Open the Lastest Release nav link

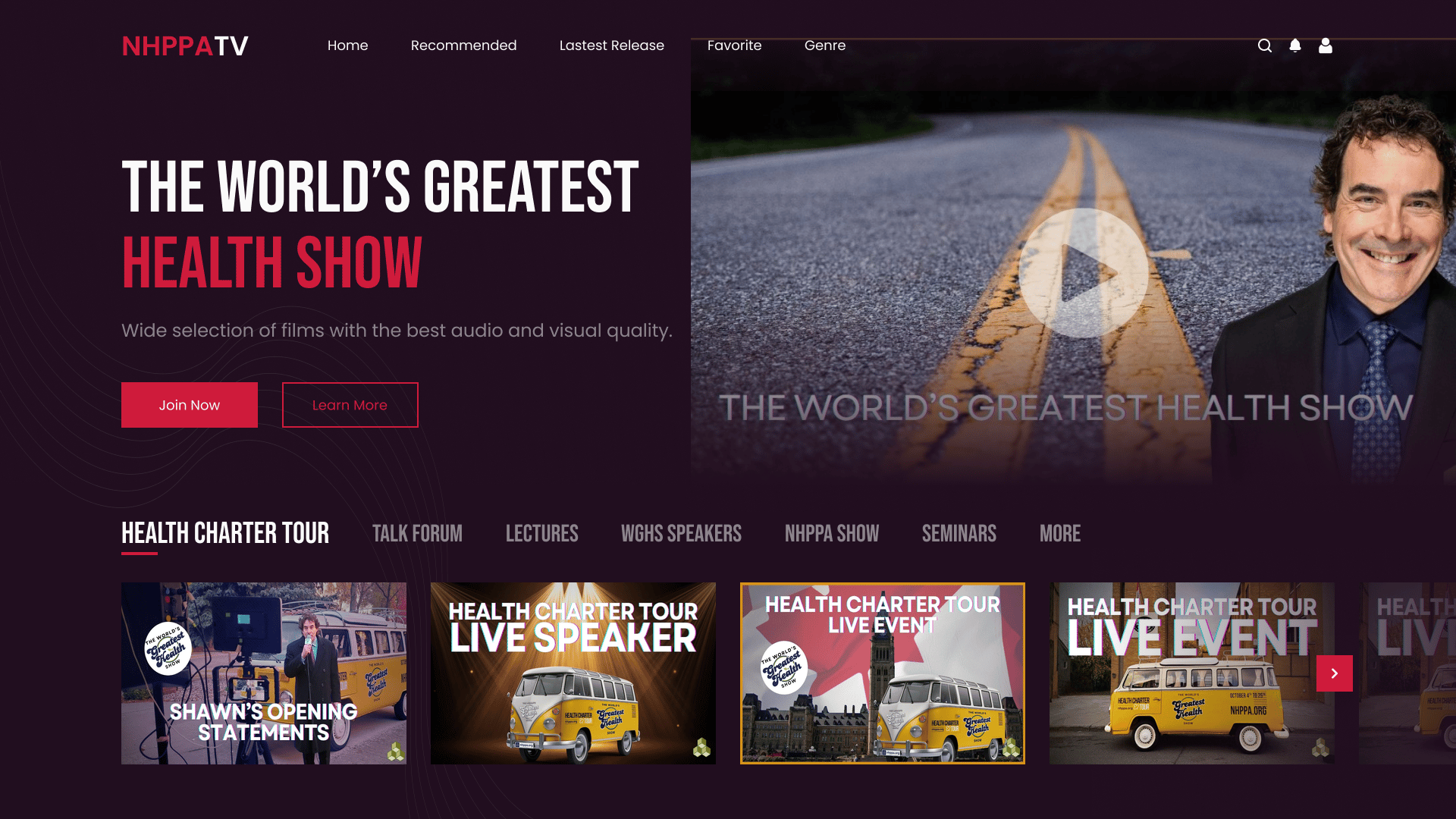612,45
